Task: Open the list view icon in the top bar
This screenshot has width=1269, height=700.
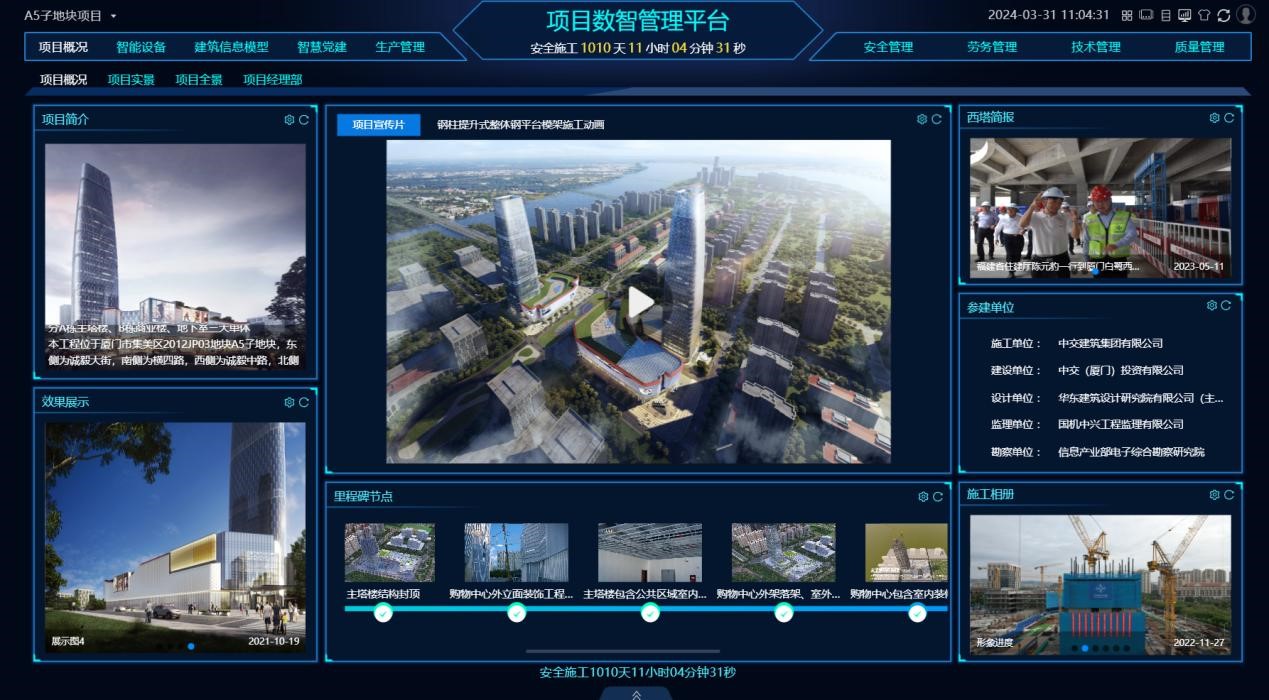Action: [x=1167, y=15]
